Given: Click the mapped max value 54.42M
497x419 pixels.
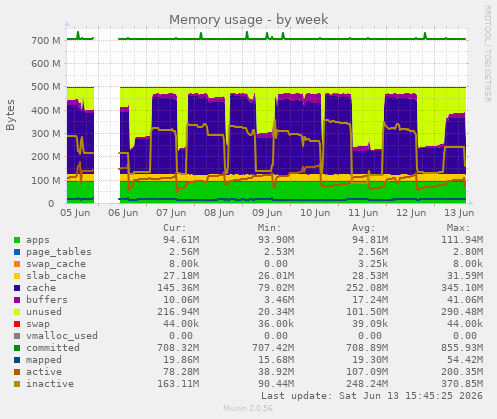Looking at the screenshot, I should [x=465, y=360].
